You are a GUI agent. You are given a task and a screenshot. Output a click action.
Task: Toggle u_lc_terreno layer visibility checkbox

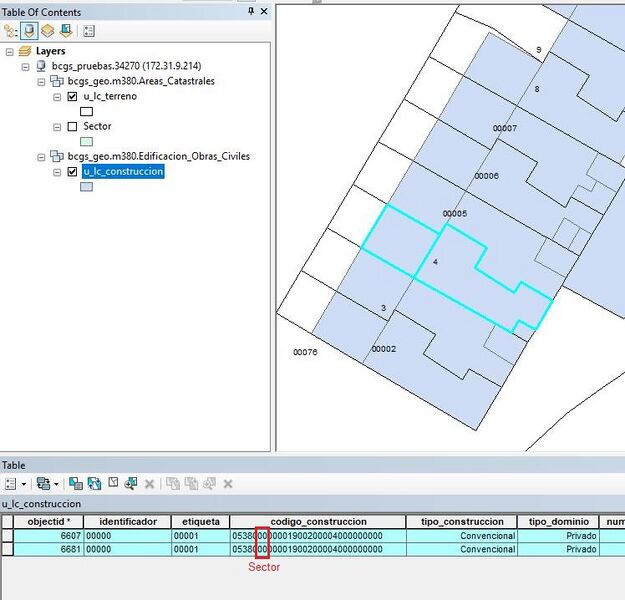pos(72,96)
